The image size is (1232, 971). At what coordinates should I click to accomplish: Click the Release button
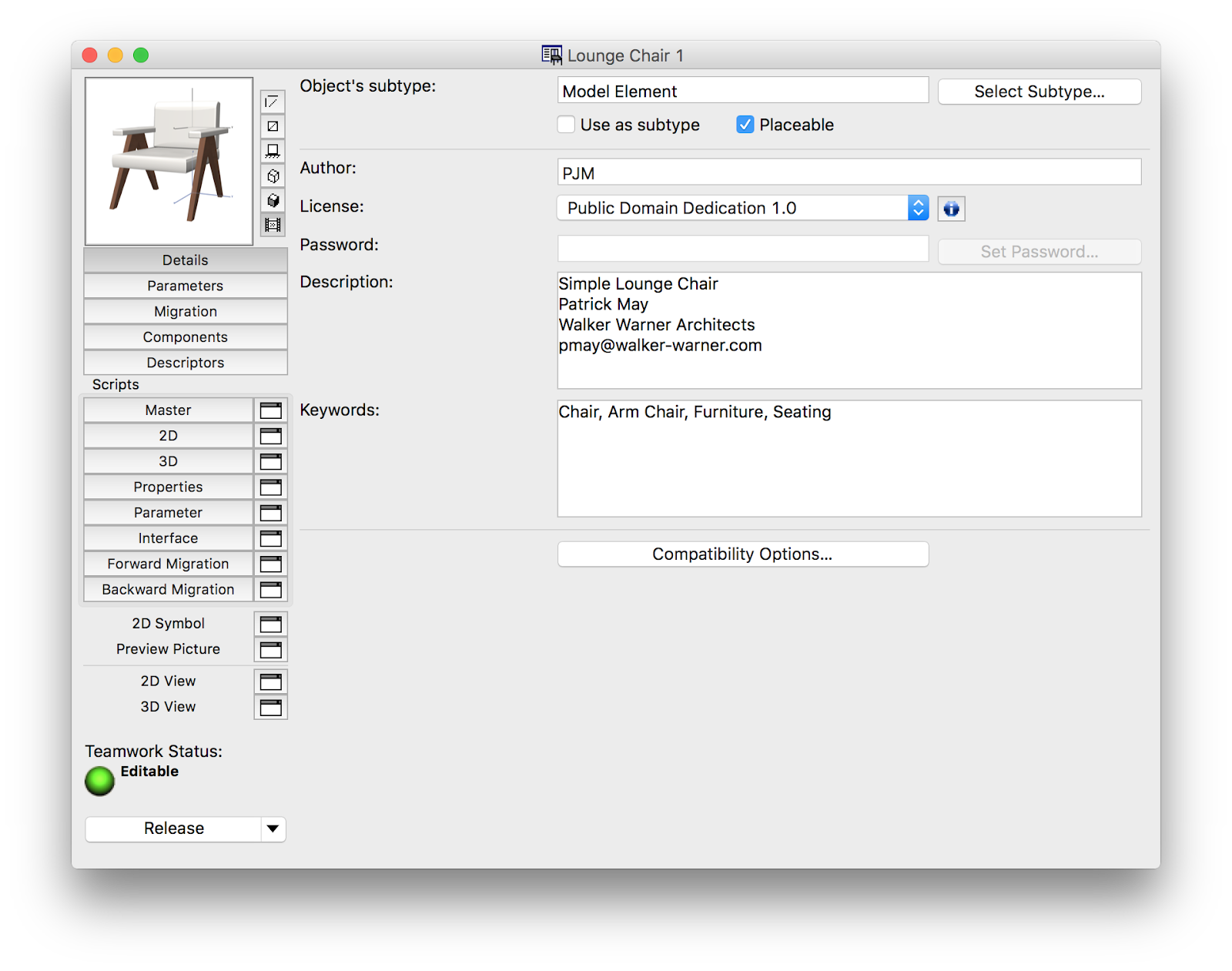click(x=174, y=829)
